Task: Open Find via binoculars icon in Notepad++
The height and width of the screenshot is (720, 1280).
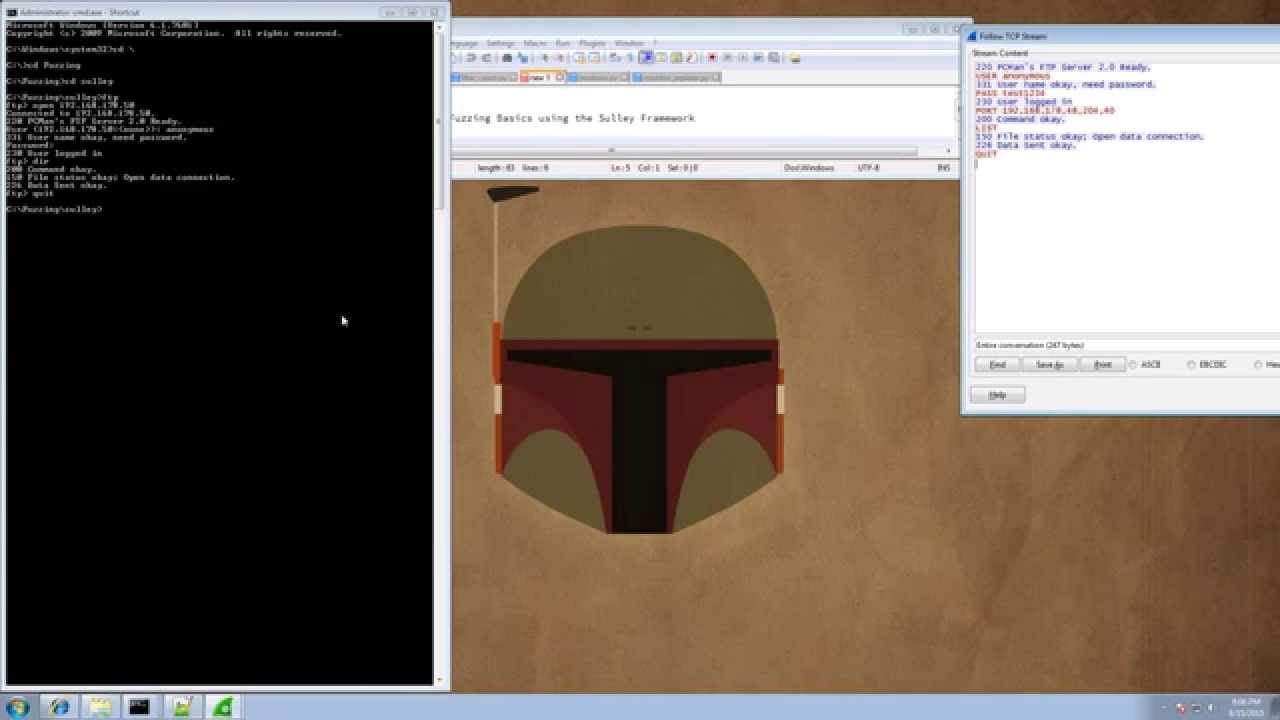Action: pos(507,58)
